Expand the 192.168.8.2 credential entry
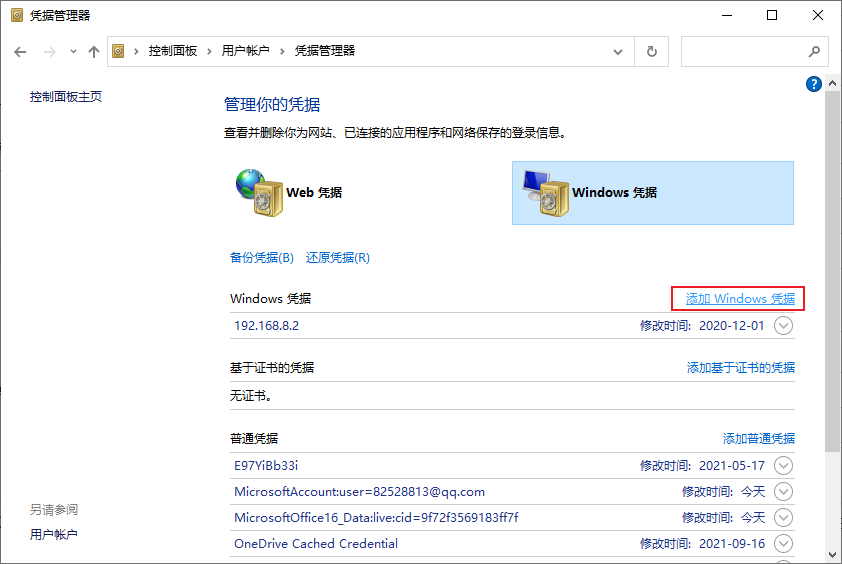This screenshot has width=842, height=564. 783,326
